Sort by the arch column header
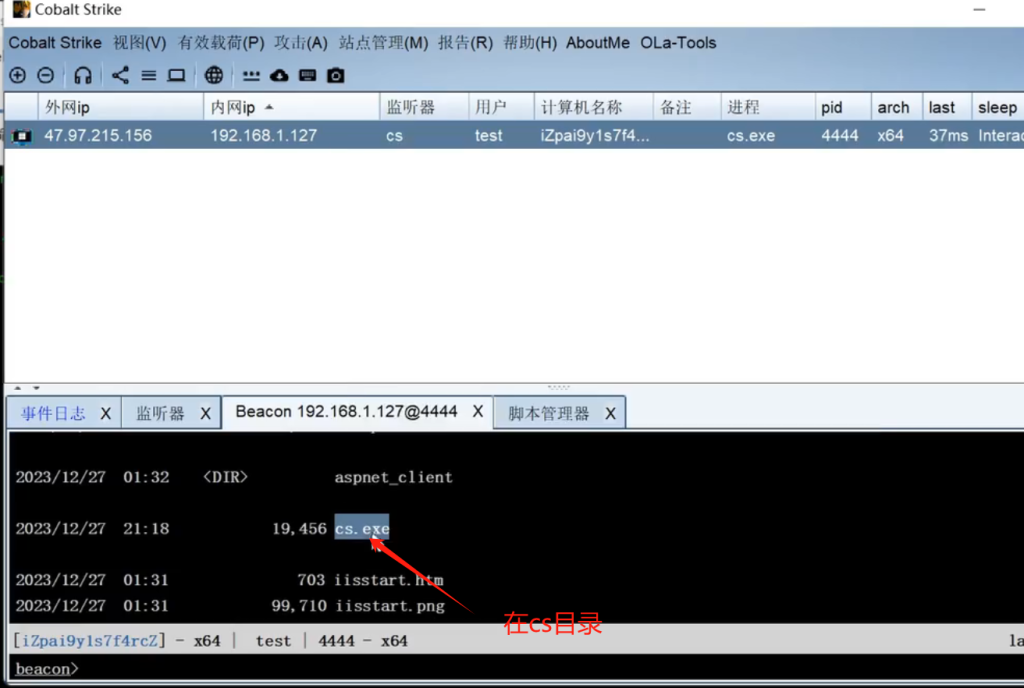Viewport: 1024px width, 688px height. (x=897, y=107)
